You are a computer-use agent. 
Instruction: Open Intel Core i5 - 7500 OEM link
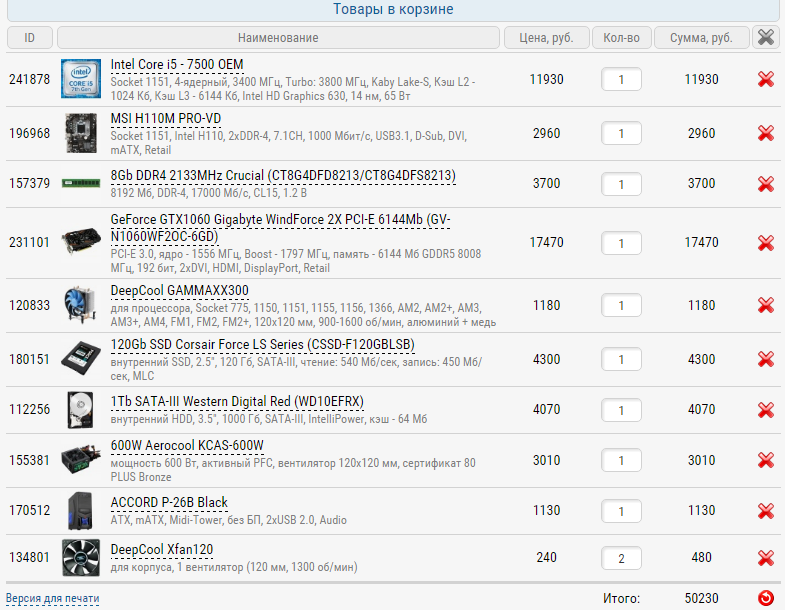pyautogui.click(x=177, y=65)
